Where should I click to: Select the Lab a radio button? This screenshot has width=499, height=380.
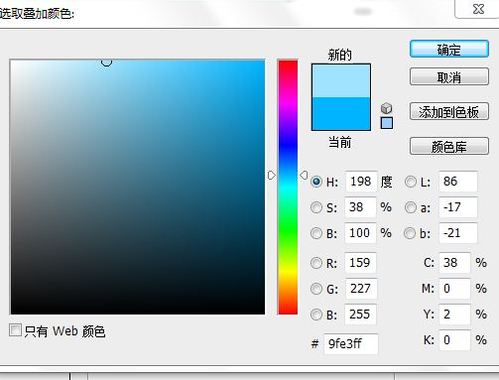[410, 207]
